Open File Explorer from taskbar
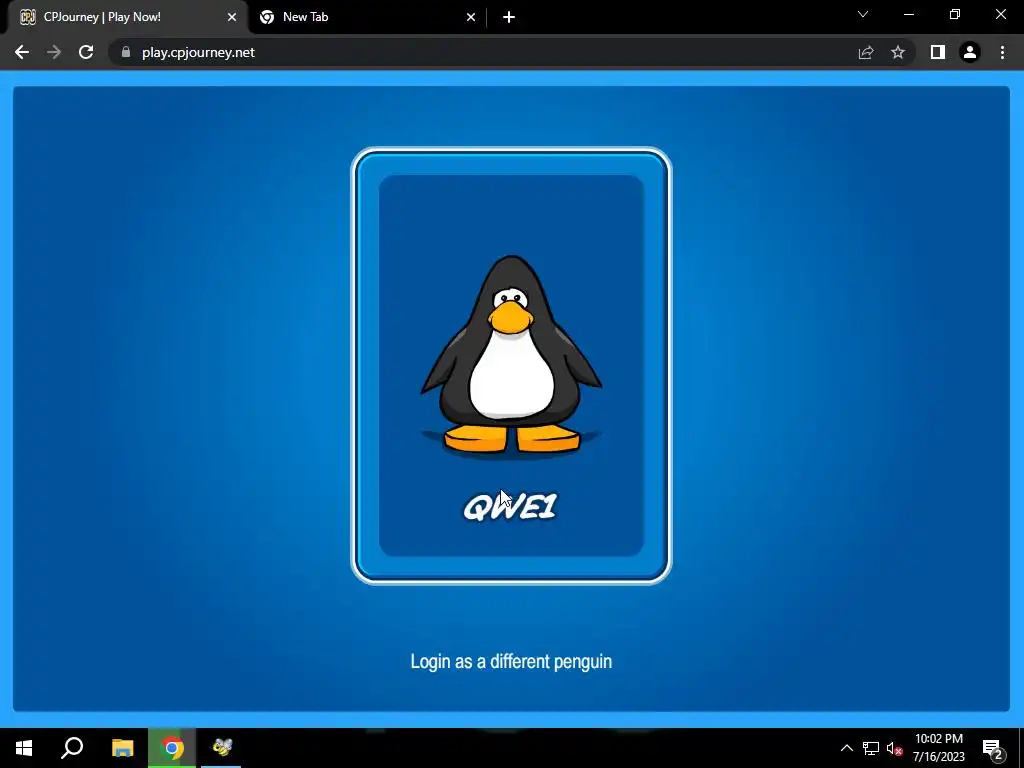Image resolution: width=1024 pixels, height=768 pixels. (122, 748)
